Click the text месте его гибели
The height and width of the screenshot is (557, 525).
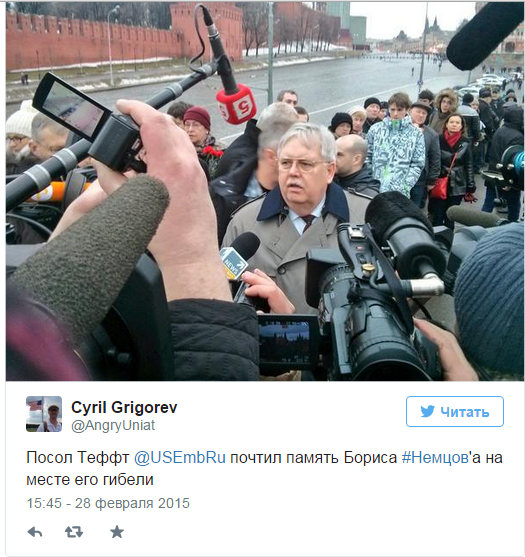[x=90, y=480]
